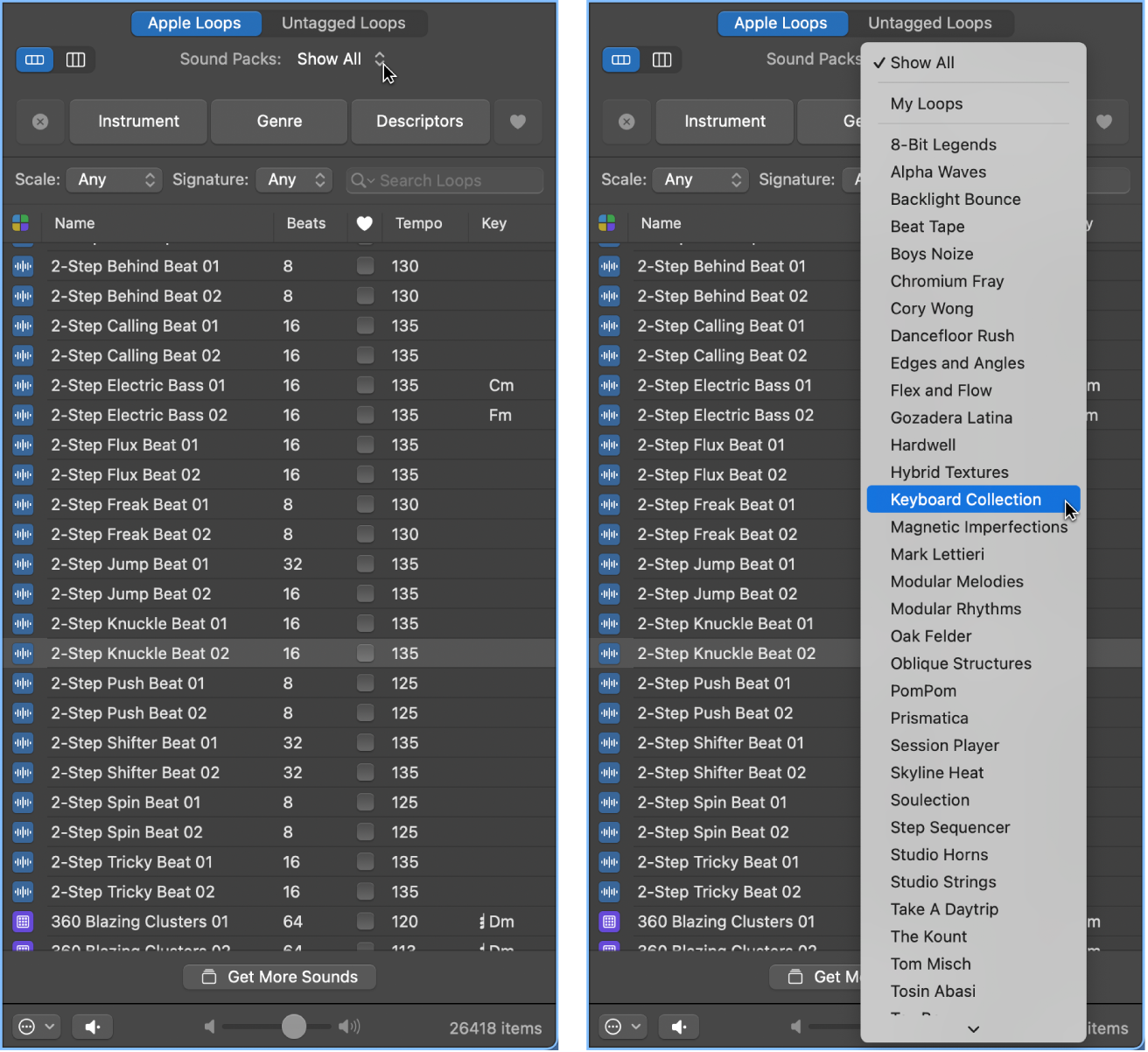This screenshot has width=1148, height=1052.
Task: Click the Get More Sounds button
Action: click(x=279, y=977)
